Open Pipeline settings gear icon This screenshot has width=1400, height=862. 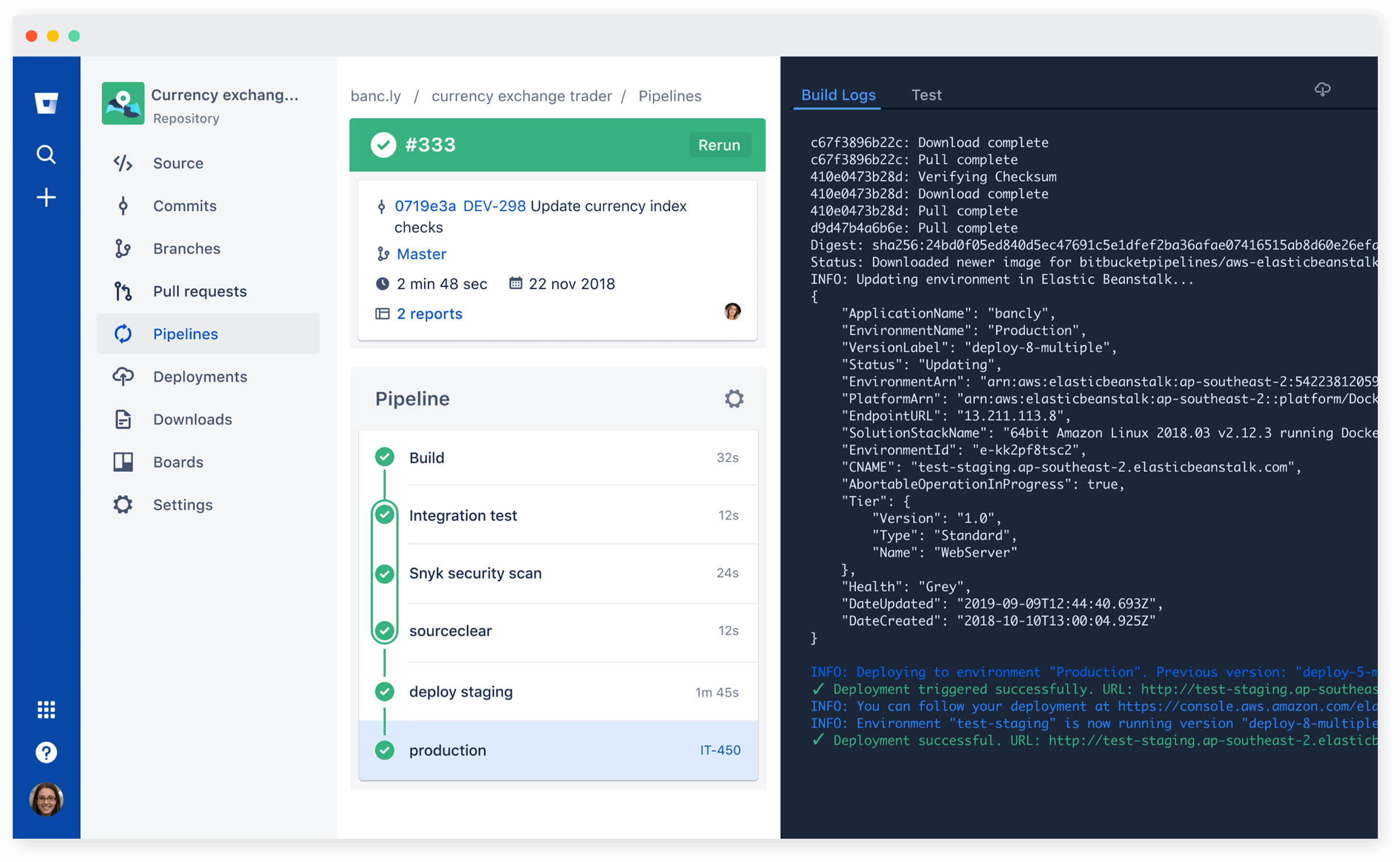(734, 399)
